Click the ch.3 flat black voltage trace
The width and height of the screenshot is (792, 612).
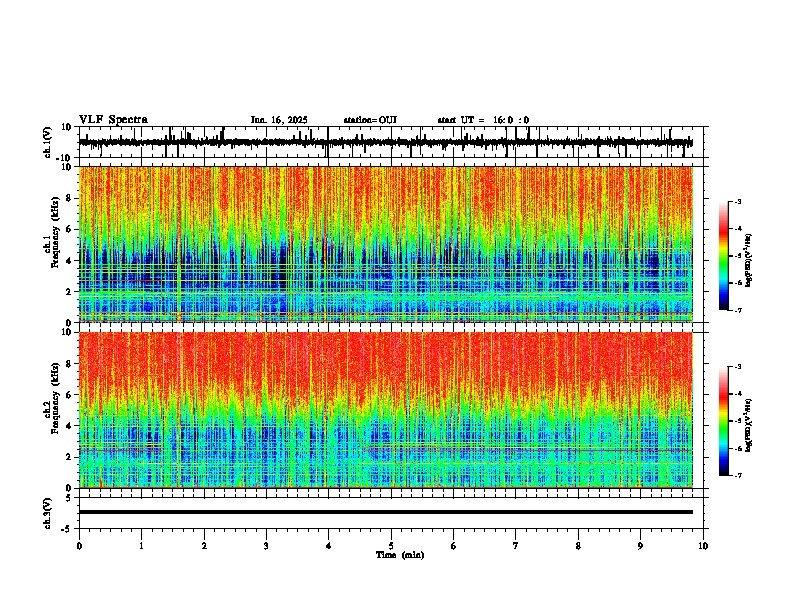[x=386, y=512]
